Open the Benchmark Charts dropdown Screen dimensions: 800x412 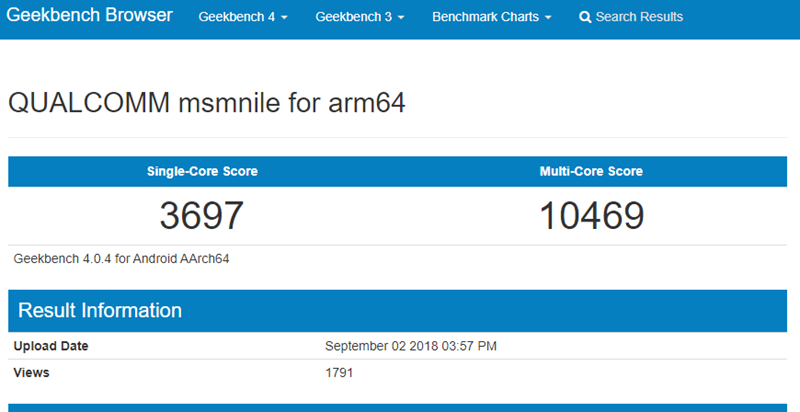491,17
